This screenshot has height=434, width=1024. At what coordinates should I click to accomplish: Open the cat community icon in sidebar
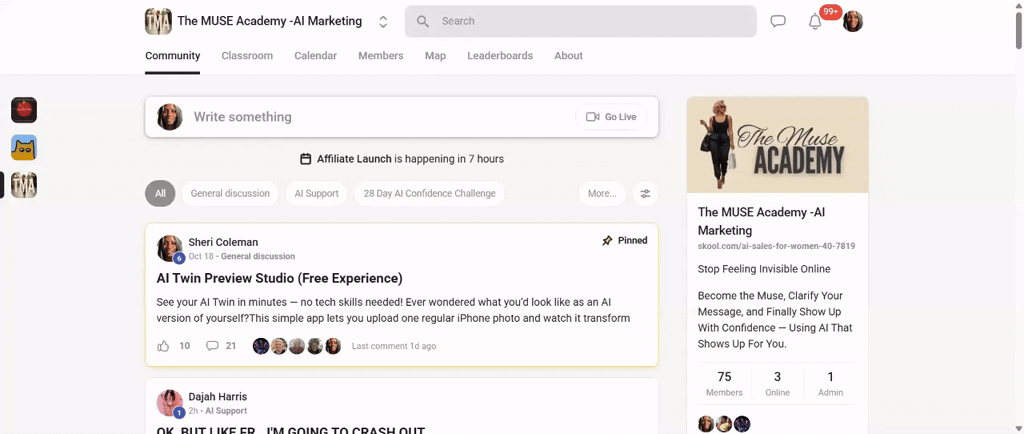point(24,148)
